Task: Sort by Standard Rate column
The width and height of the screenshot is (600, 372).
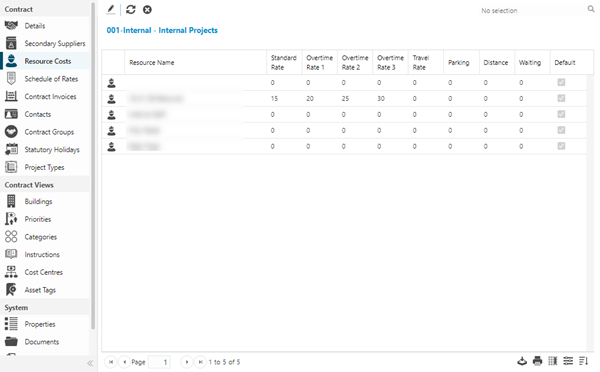Action: point(284,62)
